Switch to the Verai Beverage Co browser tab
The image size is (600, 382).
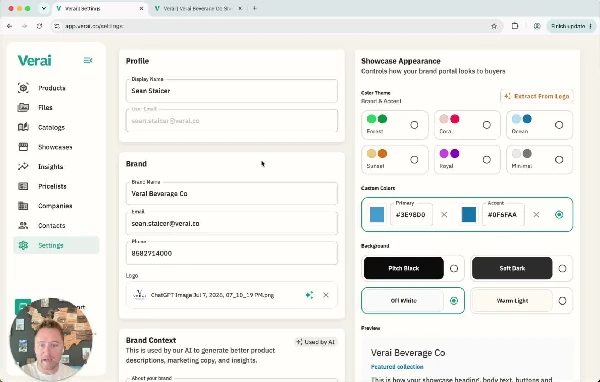(199, 8)
